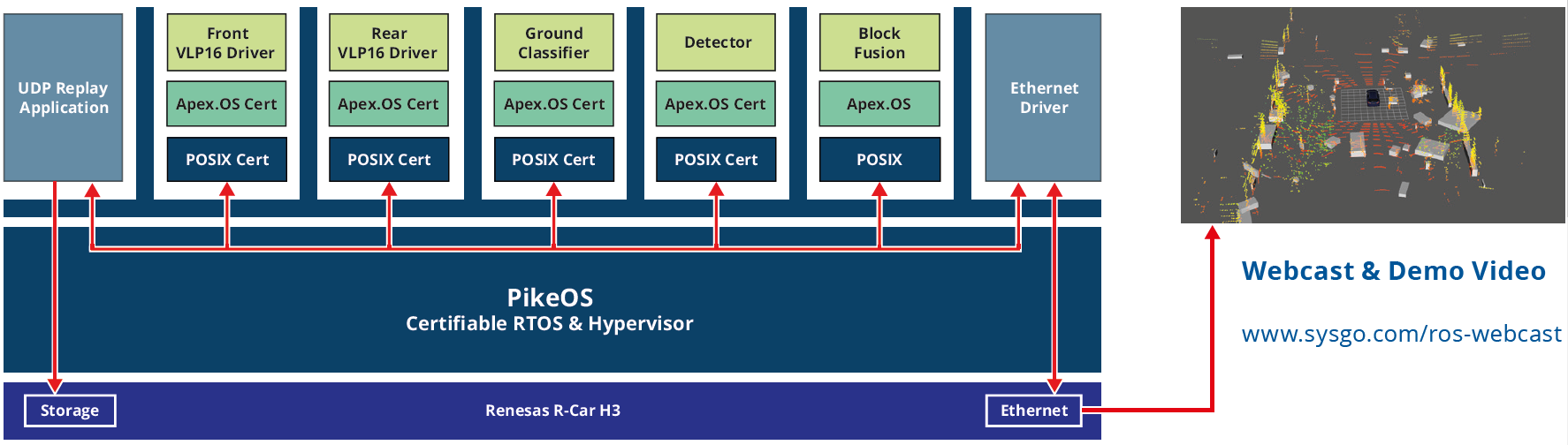The height and width of the screenshot is (445, 1568).
Task: Select the Storage box
Action: pos(70,411)
